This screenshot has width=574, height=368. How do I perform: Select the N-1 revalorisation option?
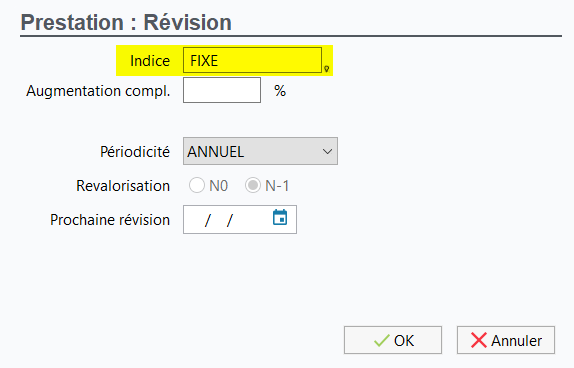253,185
